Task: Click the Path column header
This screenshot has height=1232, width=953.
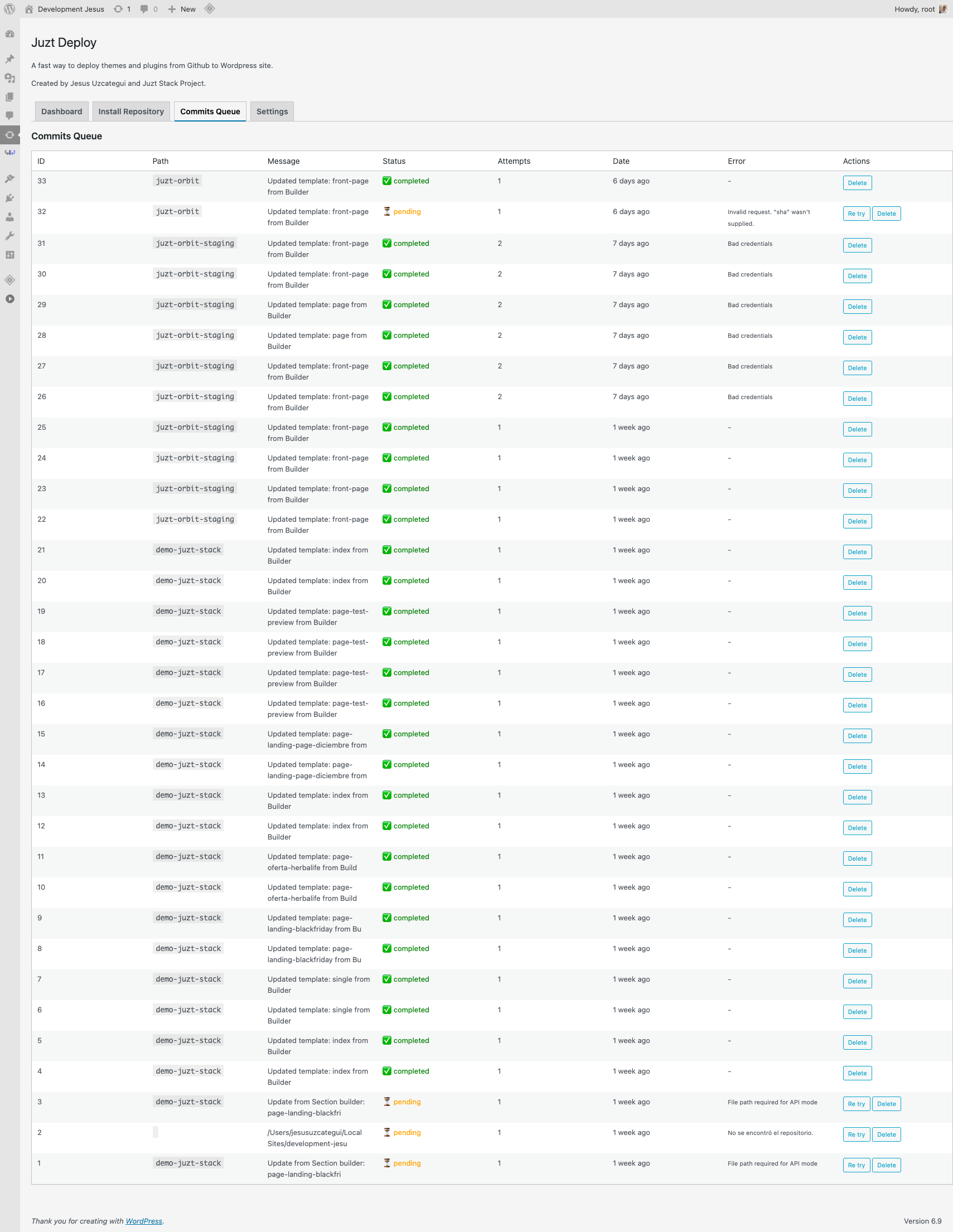Action: [160, 161]
